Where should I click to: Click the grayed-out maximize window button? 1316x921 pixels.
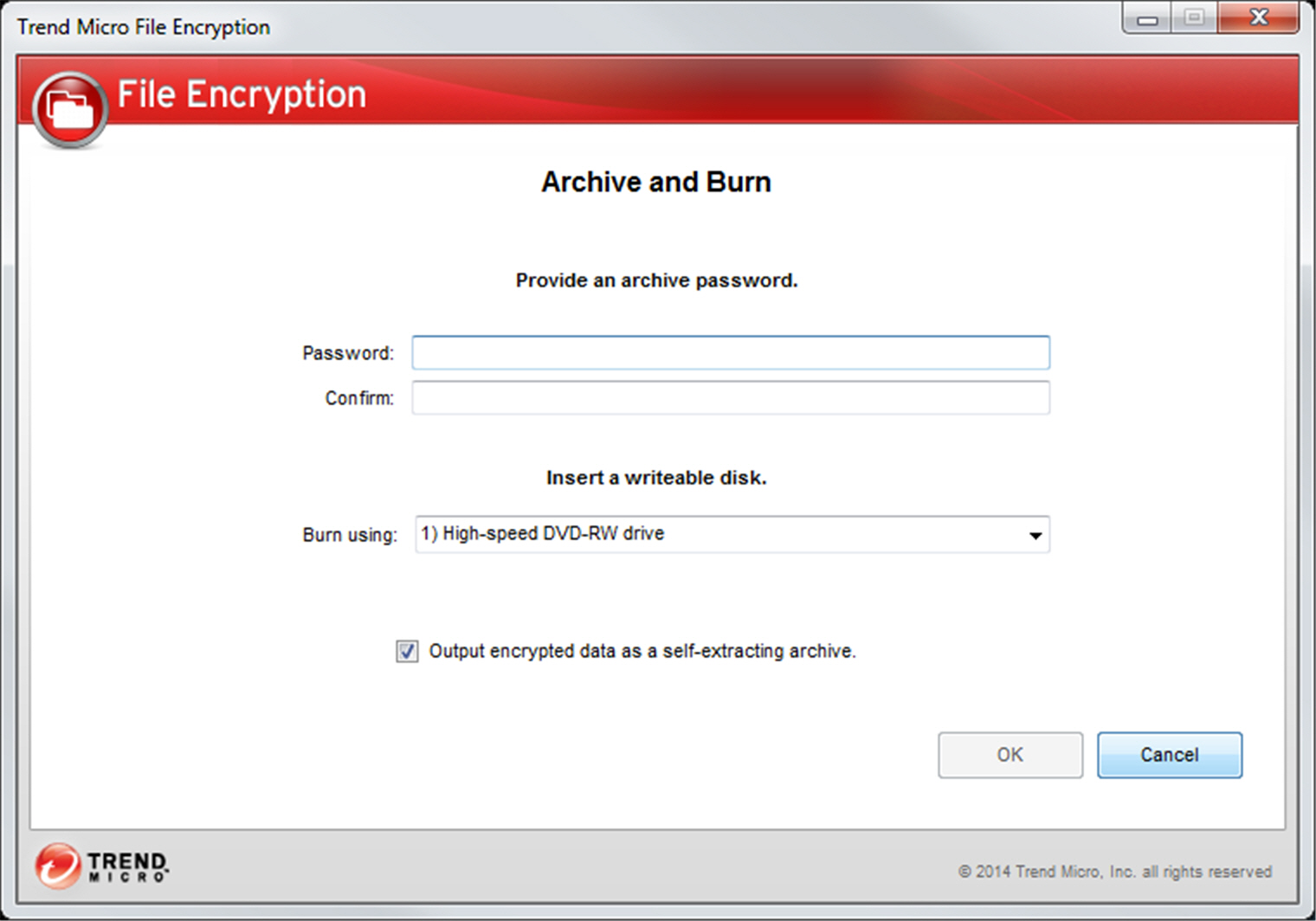click(1194, 18)
